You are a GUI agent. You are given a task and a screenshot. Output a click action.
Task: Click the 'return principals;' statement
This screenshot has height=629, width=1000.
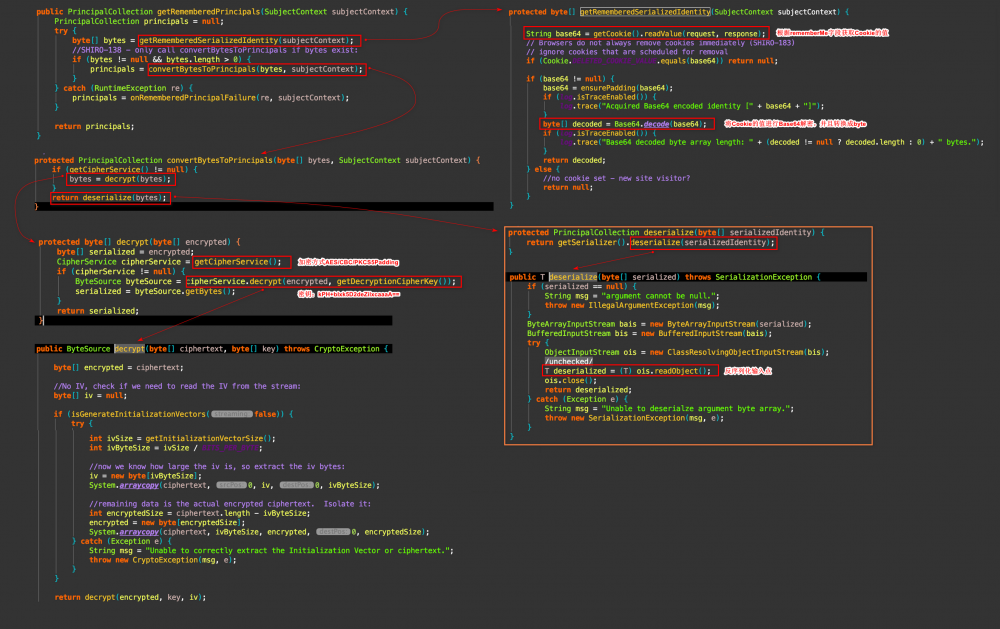(94, 126)
